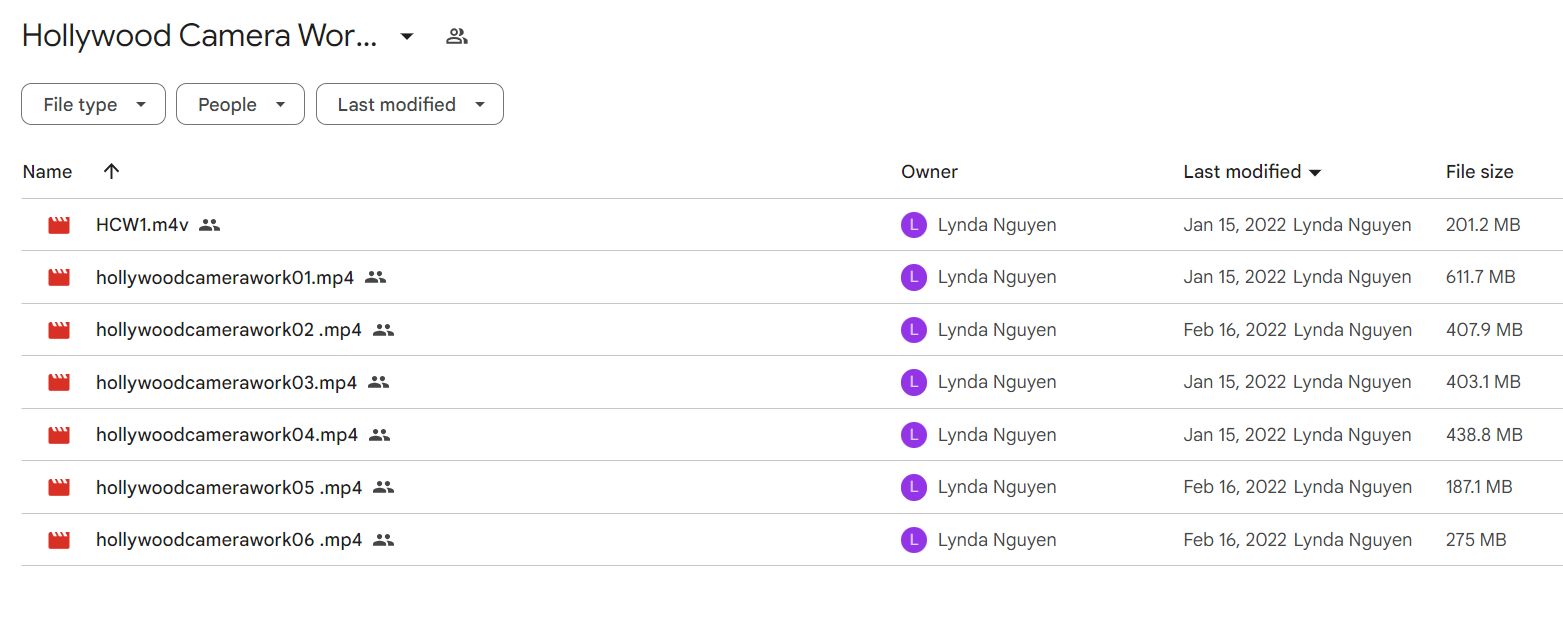Click the shared icon next to hollywoodcamerawork04.mp4
Viewport: 1563px width, 626px height.
coord(379,435)
